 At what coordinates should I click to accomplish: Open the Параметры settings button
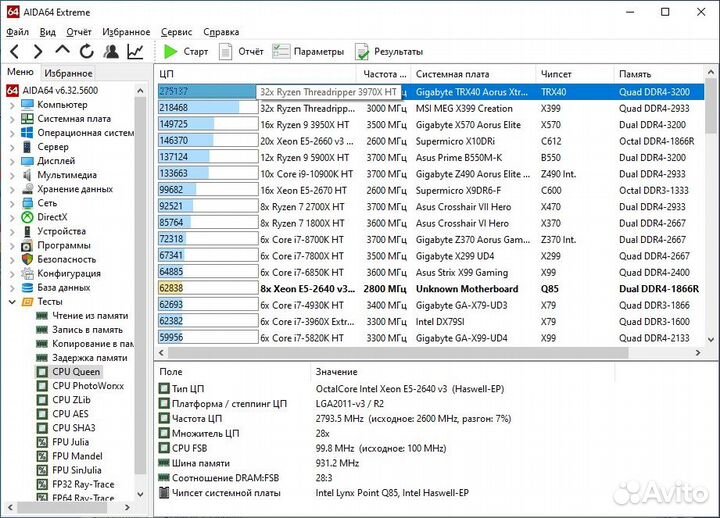click(308, 51)
